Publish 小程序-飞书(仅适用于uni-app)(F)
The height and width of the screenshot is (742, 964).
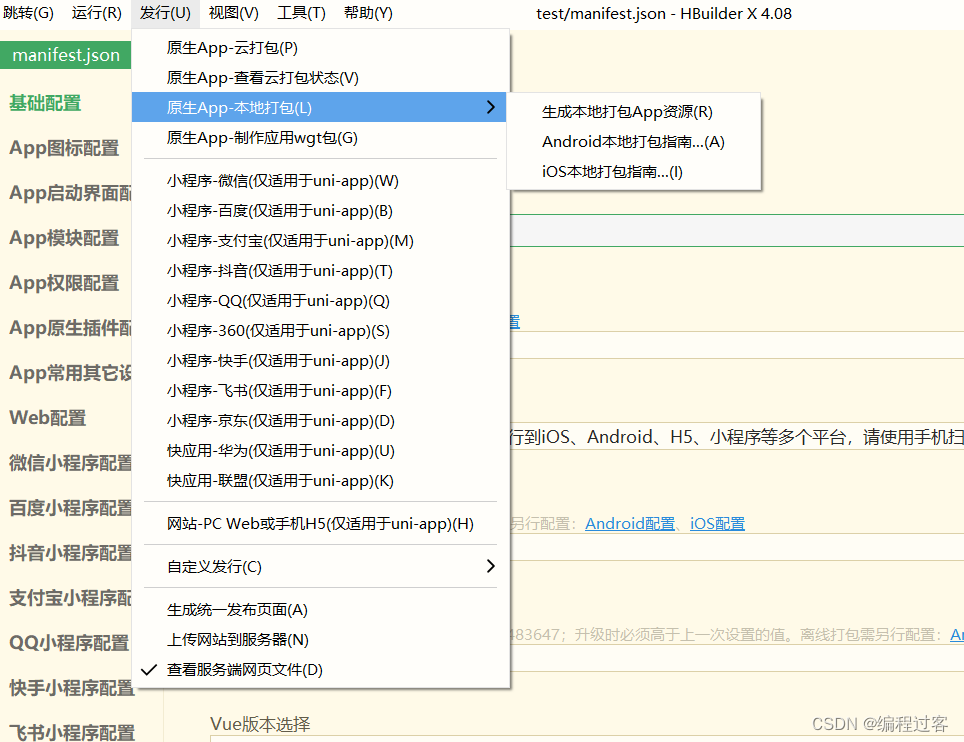[x=320, y=391]
